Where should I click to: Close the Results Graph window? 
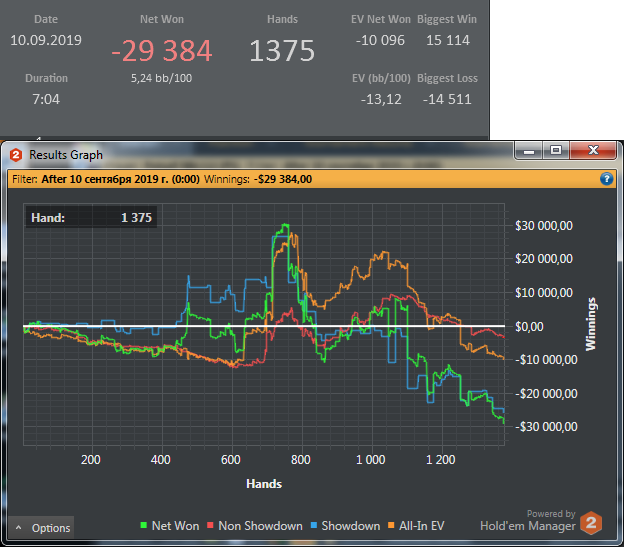(593, 150)
